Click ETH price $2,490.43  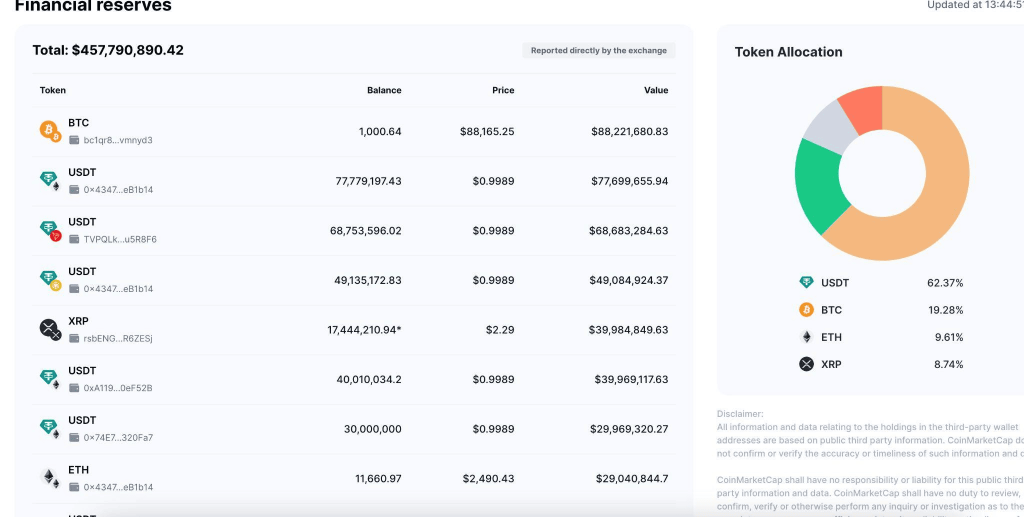point(488,478)
